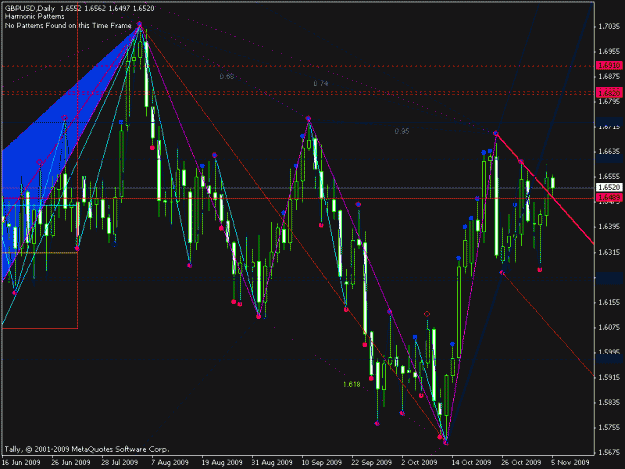Click the 1.6555 price axis label
Screen dimensions: 625x469
tap(609, 177)
